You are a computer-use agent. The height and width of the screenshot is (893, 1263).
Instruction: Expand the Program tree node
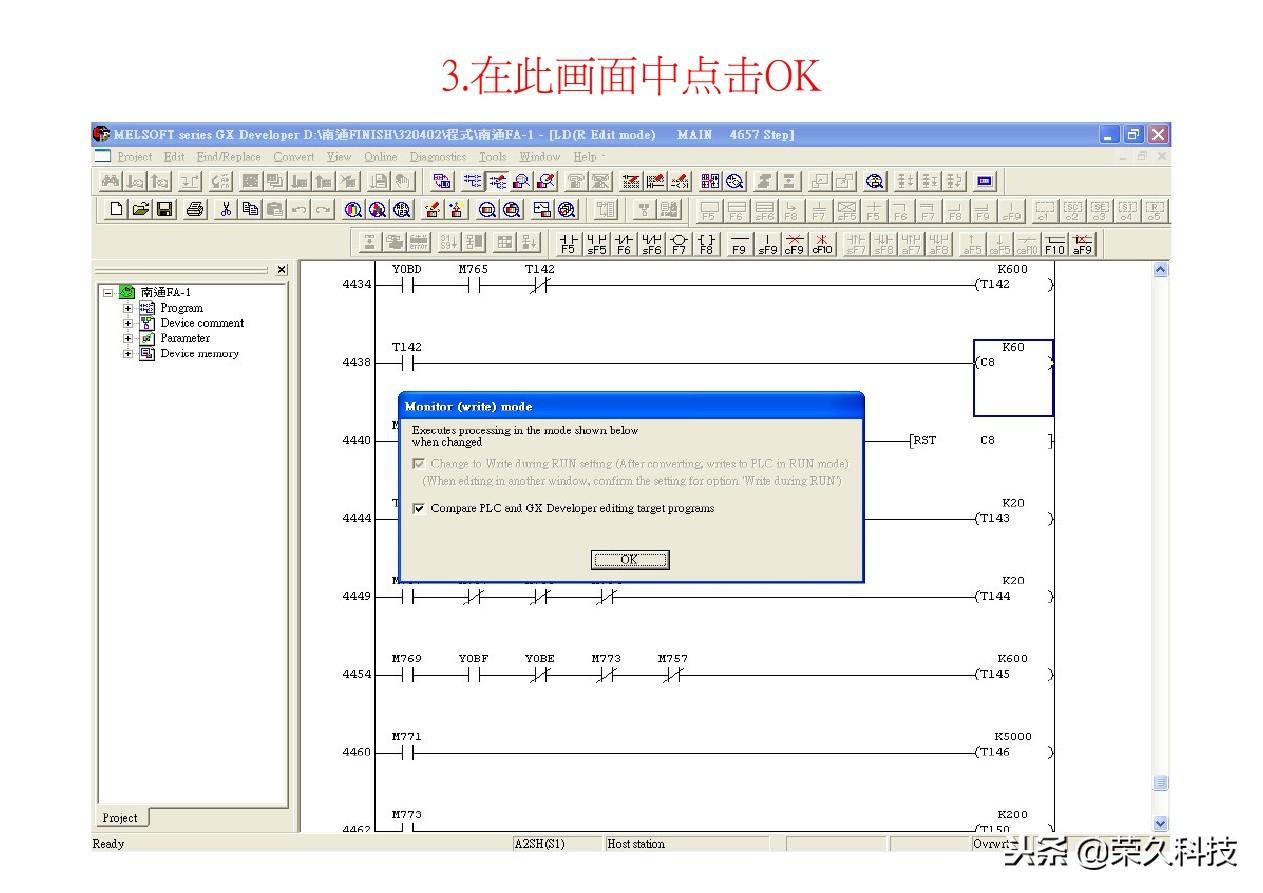[128, 309]
